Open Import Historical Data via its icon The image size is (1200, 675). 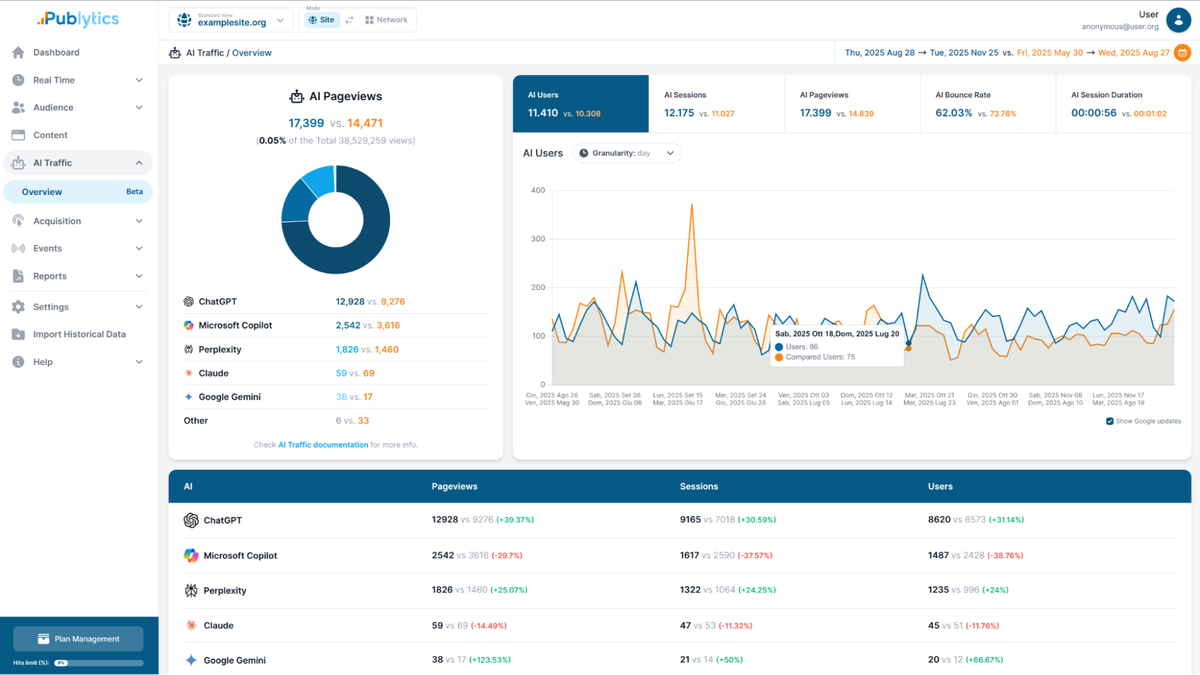tap(18, 334)
